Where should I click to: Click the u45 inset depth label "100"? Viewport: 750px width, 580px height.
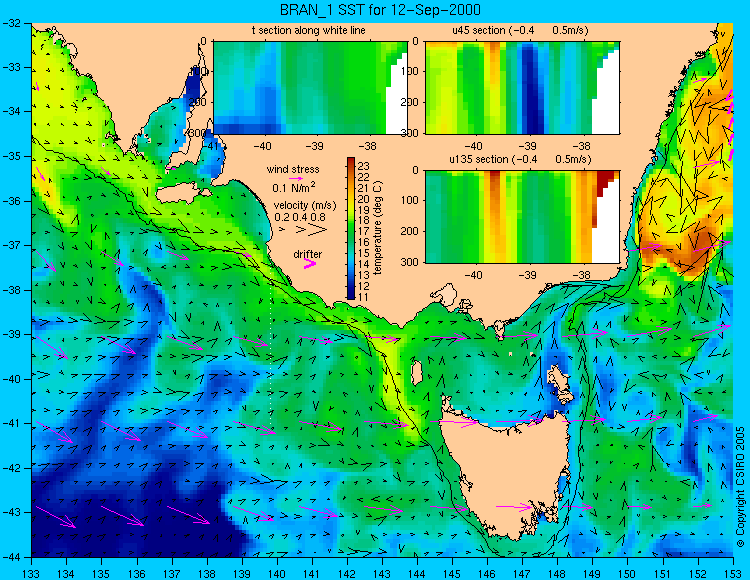411,71
